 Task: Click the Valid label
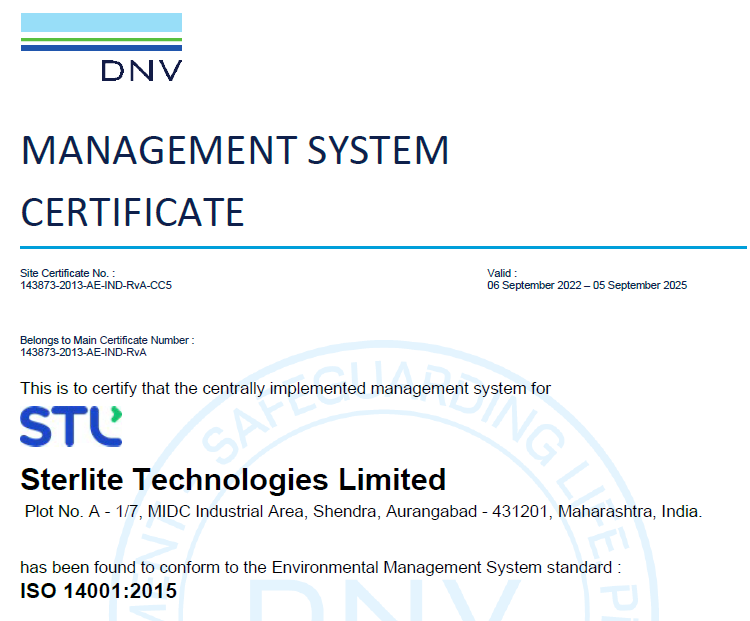click(x=502, y=273)
